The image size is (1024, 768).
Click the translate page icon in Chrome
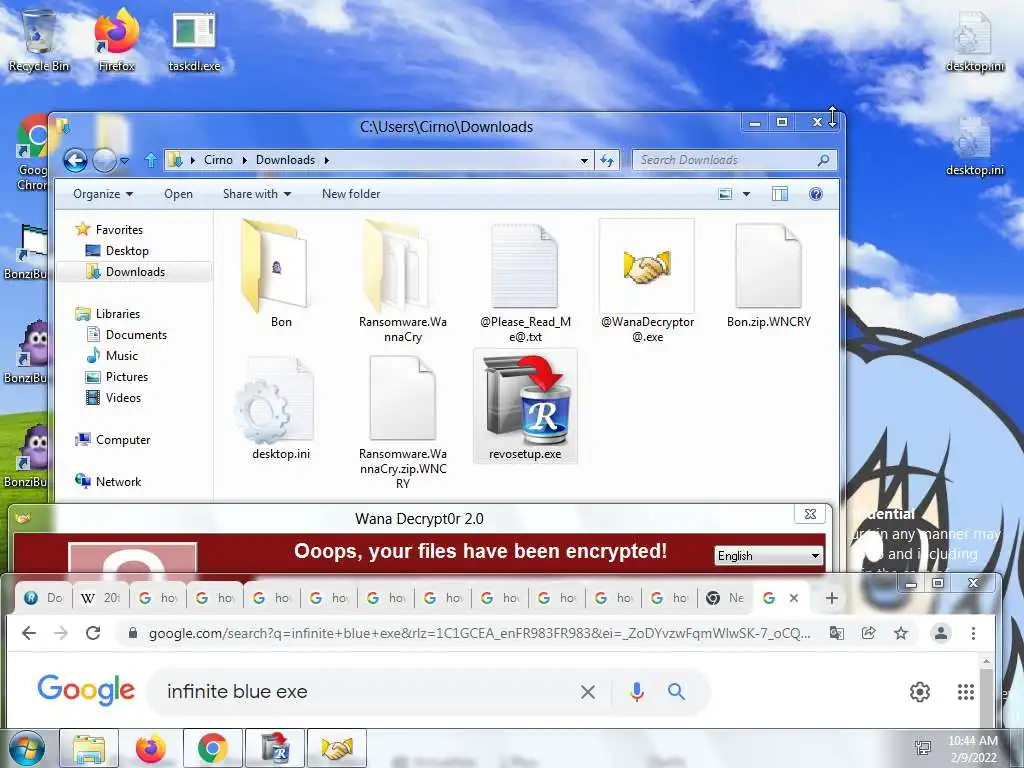click(837, 633)
